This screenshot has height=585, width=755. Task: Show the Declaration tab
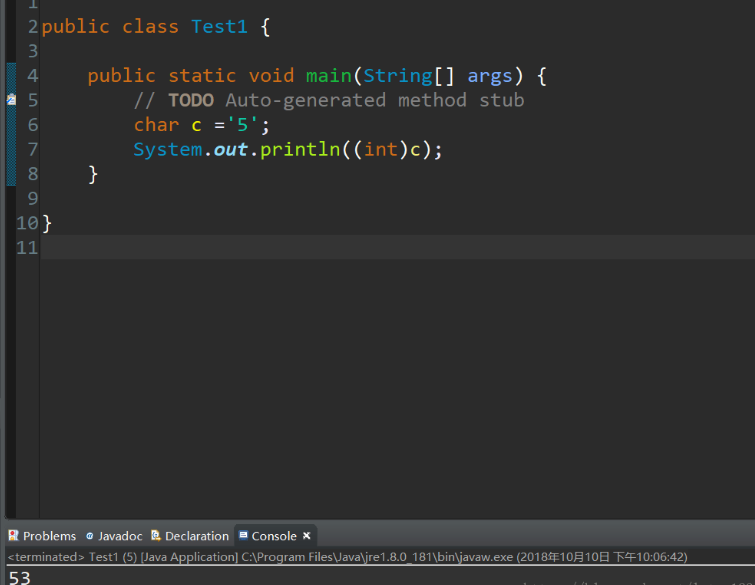[x=196, y=536]
